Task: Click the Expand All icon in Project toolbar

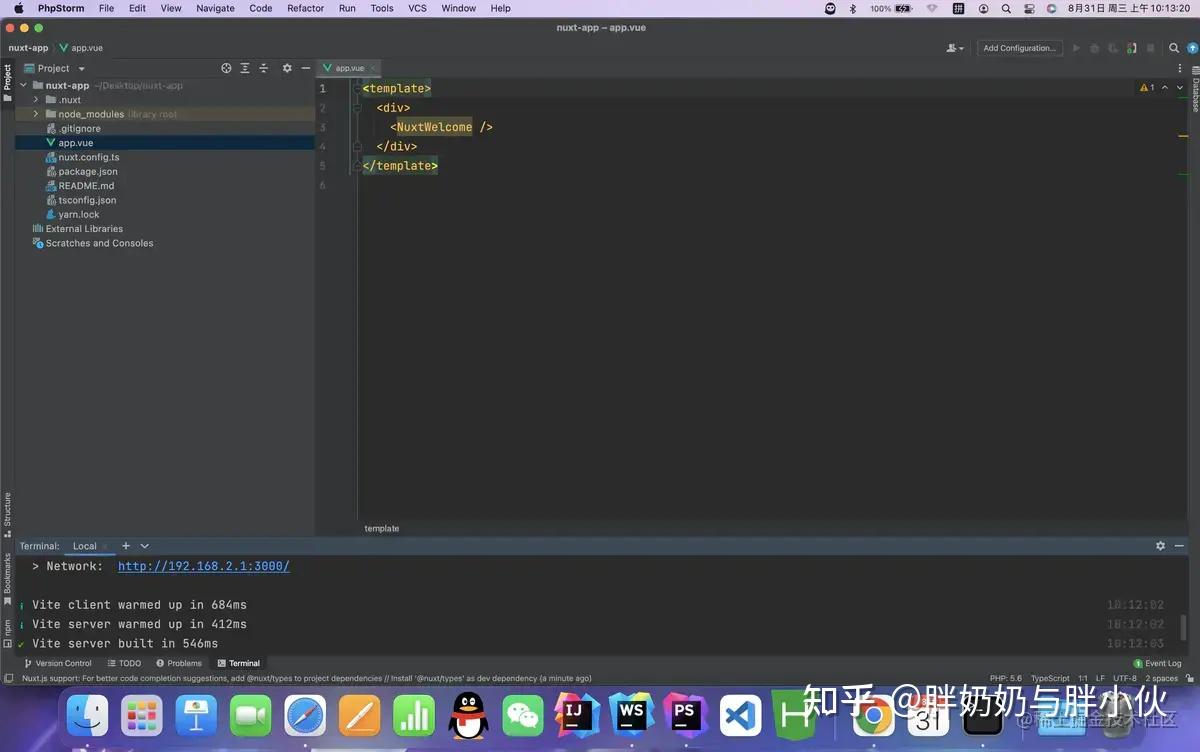Action: [x=245, y=68]
